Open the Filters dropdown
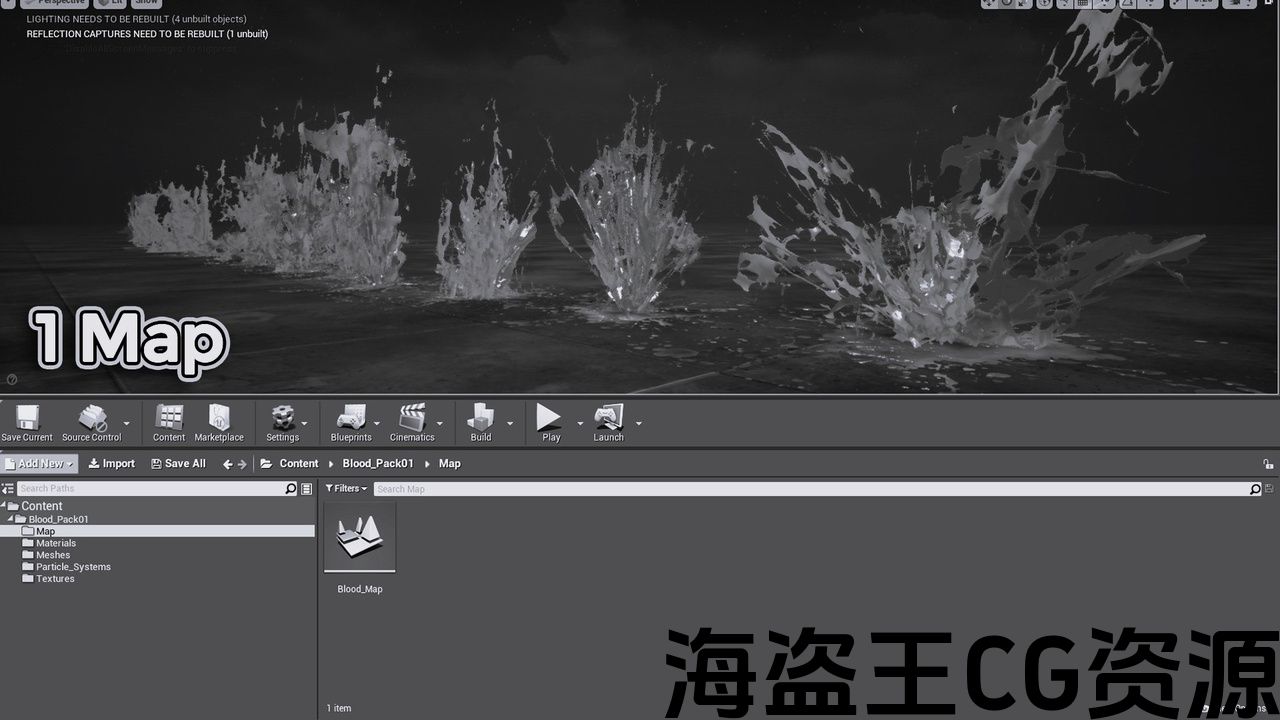Viewport: 1280px width, 720px height. point(346,489)
